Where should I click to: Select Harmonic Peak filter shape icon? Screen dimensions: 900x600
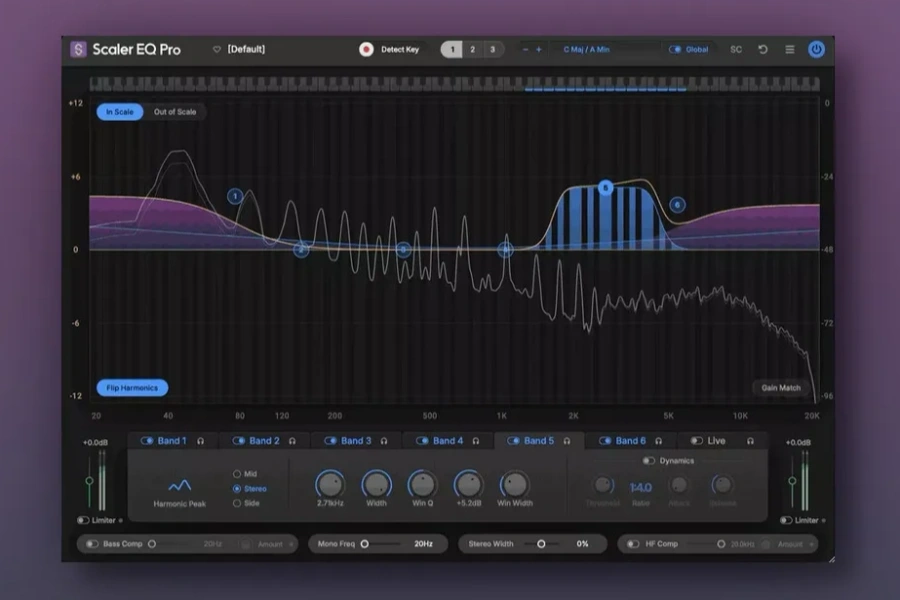tap(180, 486)
